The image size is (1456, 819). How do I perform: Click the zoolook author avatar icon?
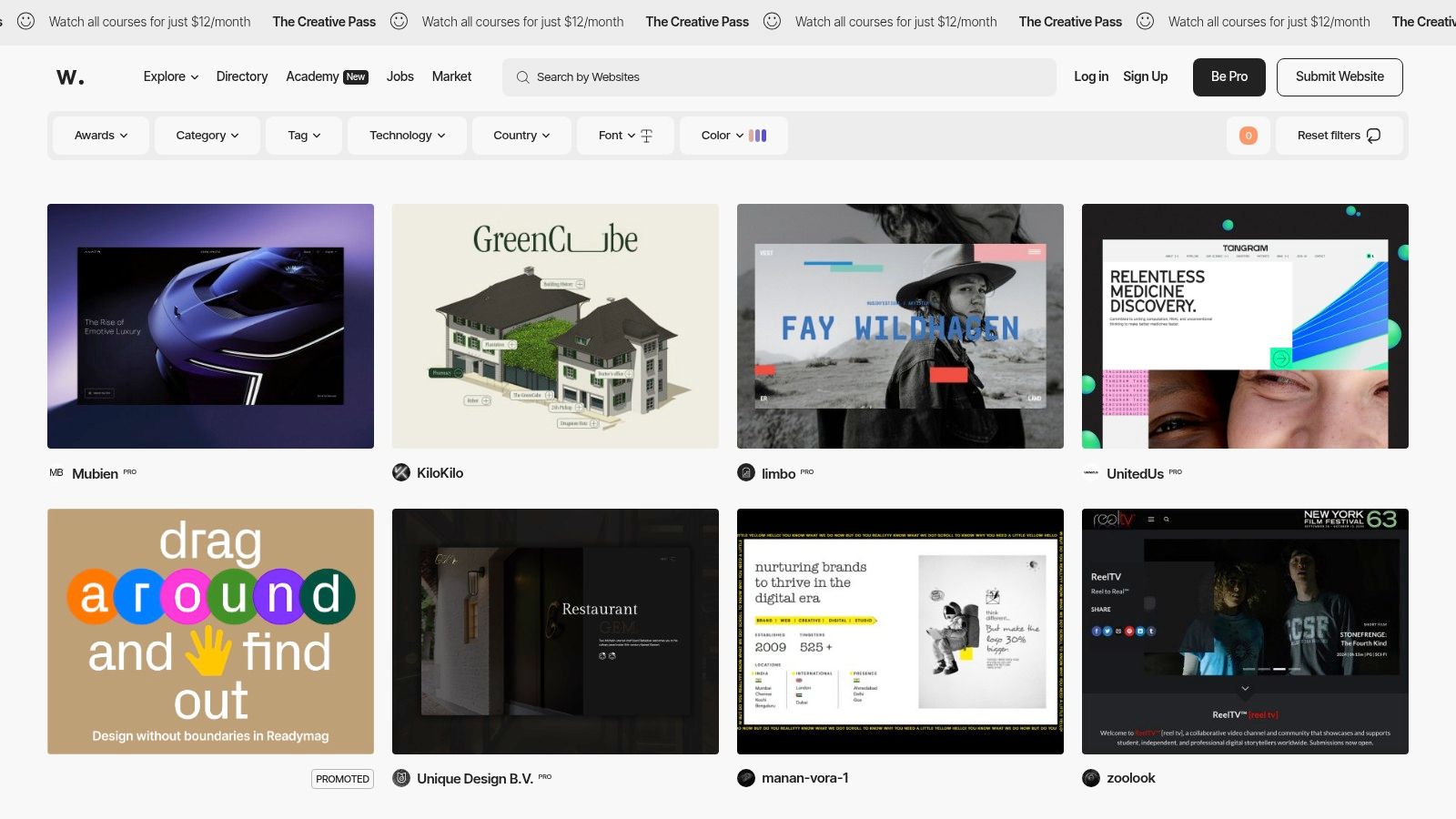[1091, 778]
